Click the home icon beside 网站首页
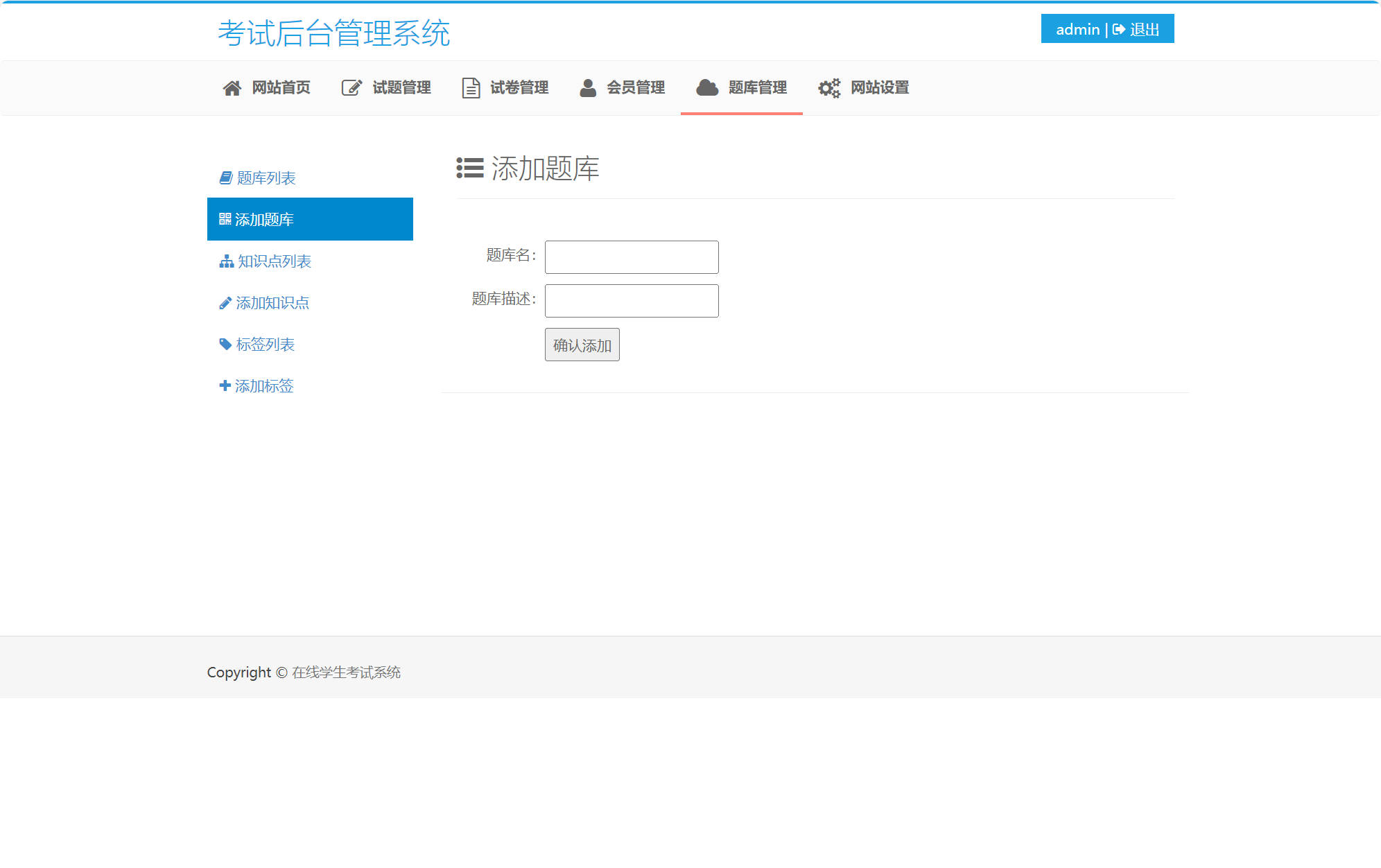This screenshot has width=1381, height=868. (232, 87)
